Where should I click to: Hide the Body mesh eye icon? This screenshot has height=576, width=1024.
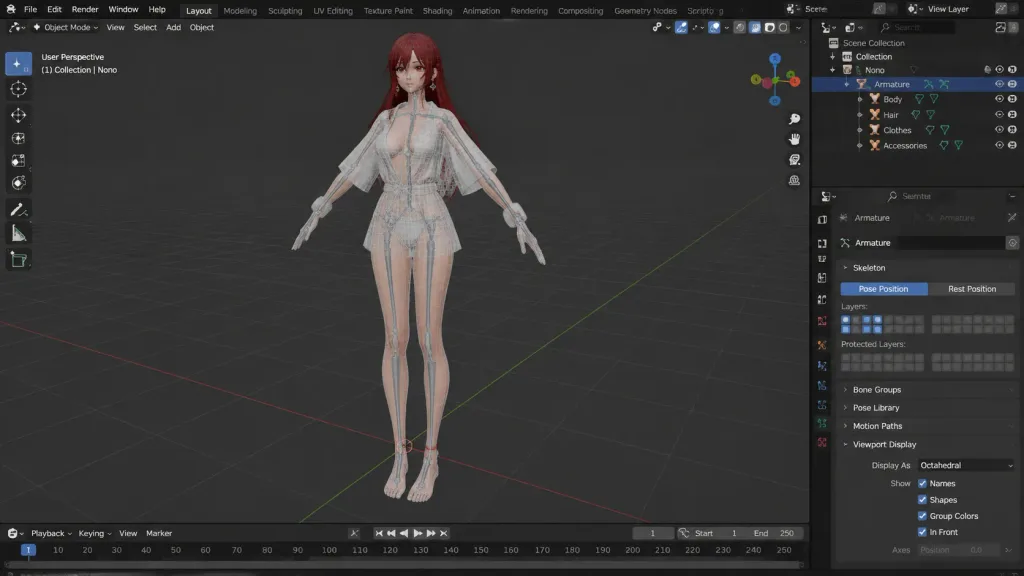[x=999, y=99]
